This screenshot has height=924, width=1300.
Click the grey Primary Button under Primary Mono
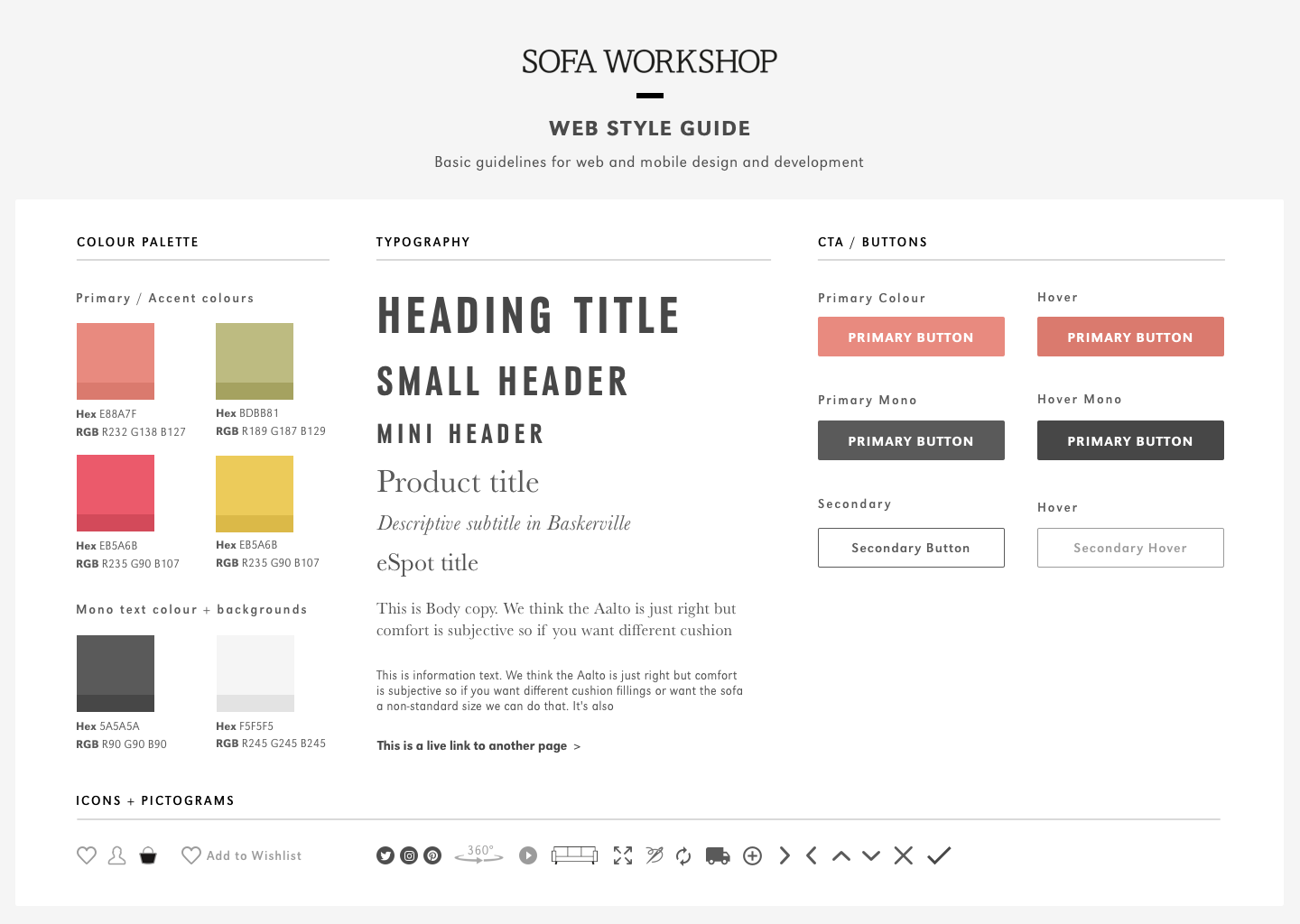point(911,440)
